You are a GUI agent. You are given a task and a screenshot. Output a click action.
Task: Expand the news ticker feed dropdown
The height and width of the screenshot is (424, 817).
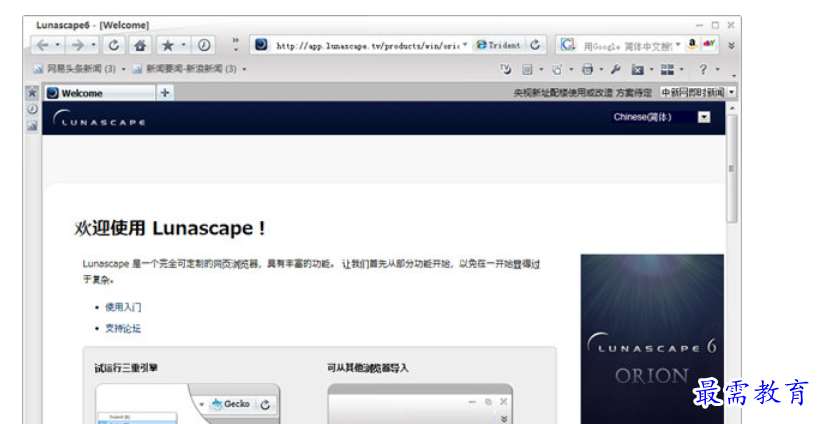click(x=732, y=92)
